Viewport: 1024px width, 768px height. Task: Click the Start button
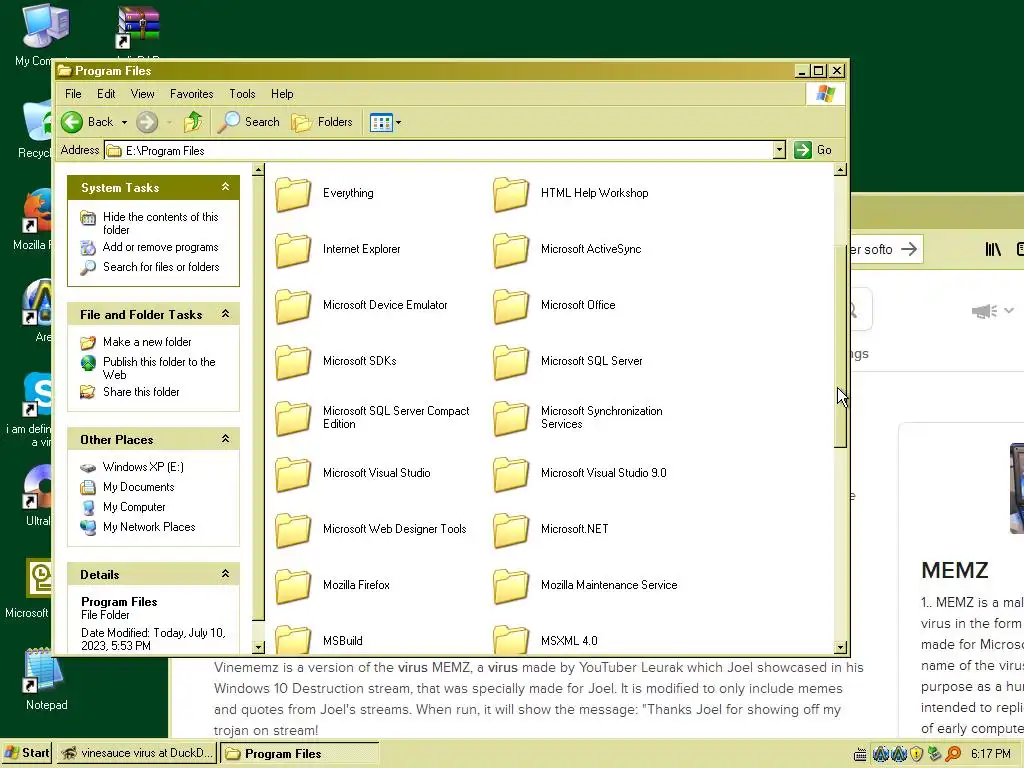click(x=27, y=753)
